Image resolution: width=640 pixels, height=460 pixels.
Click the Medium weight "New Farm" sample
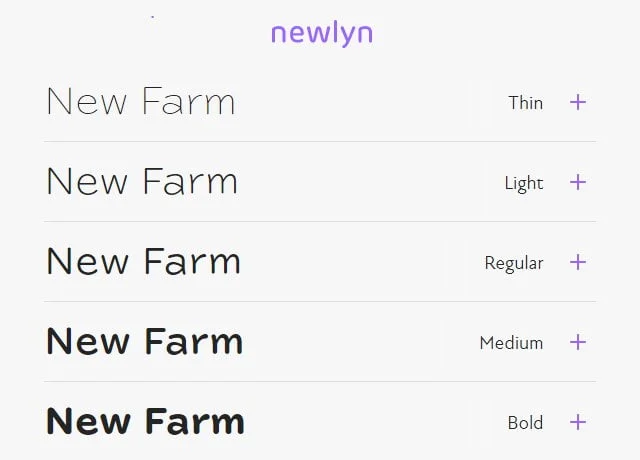(x=144, y=342)
